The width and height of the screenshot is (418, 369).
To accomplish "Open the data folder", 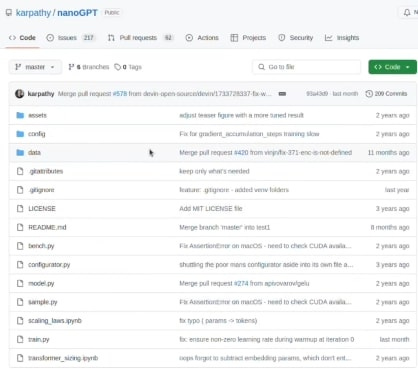I will 34,153.
